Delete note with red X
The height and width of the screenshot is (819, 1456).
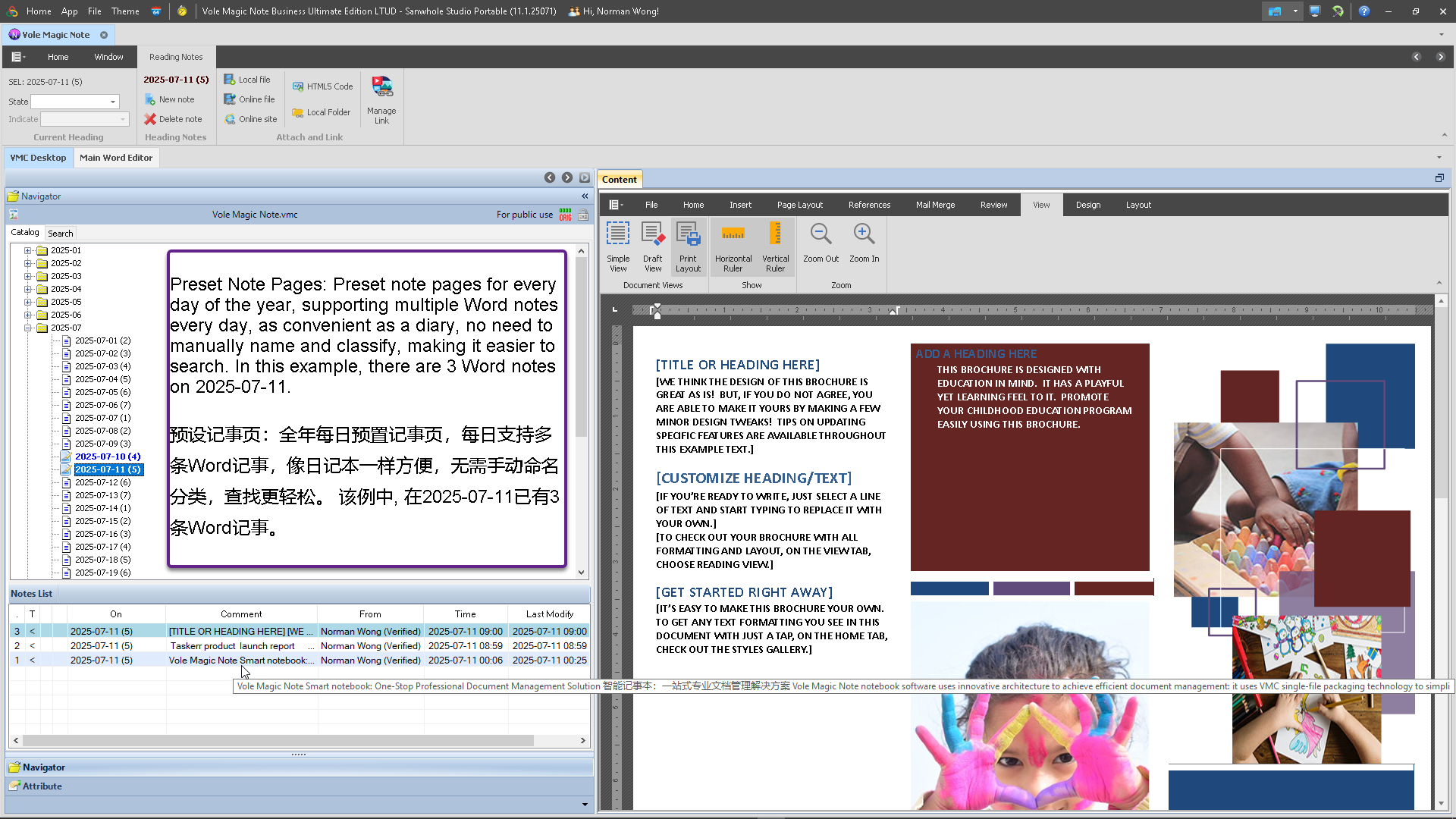pyautogui.click(x=173, y=119)
